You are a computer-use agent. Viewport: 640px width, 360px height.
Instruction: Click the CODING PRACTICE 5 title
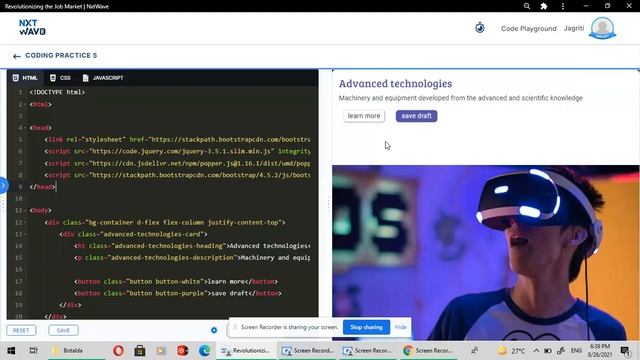(x=61, y=56)
